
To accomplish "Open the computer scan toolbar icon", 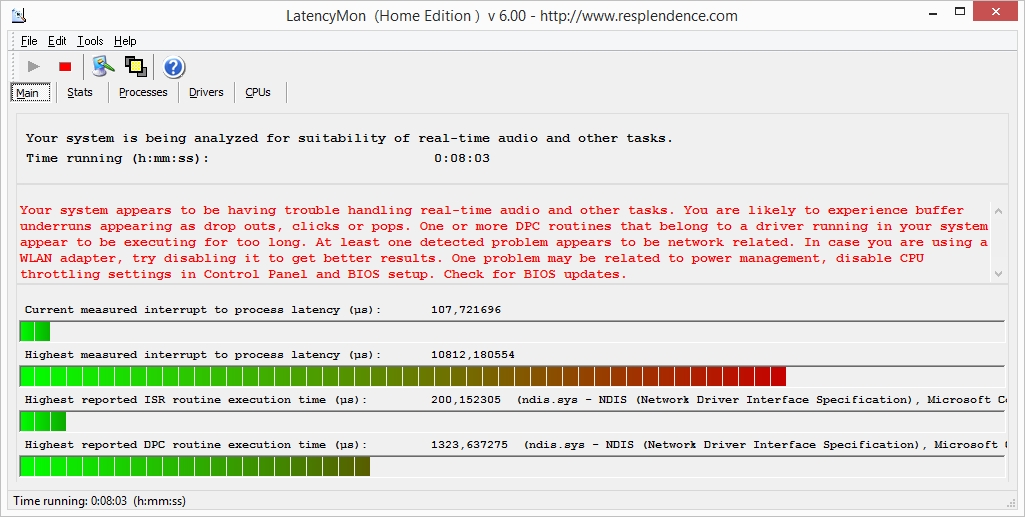I will [x=103, y=66].
